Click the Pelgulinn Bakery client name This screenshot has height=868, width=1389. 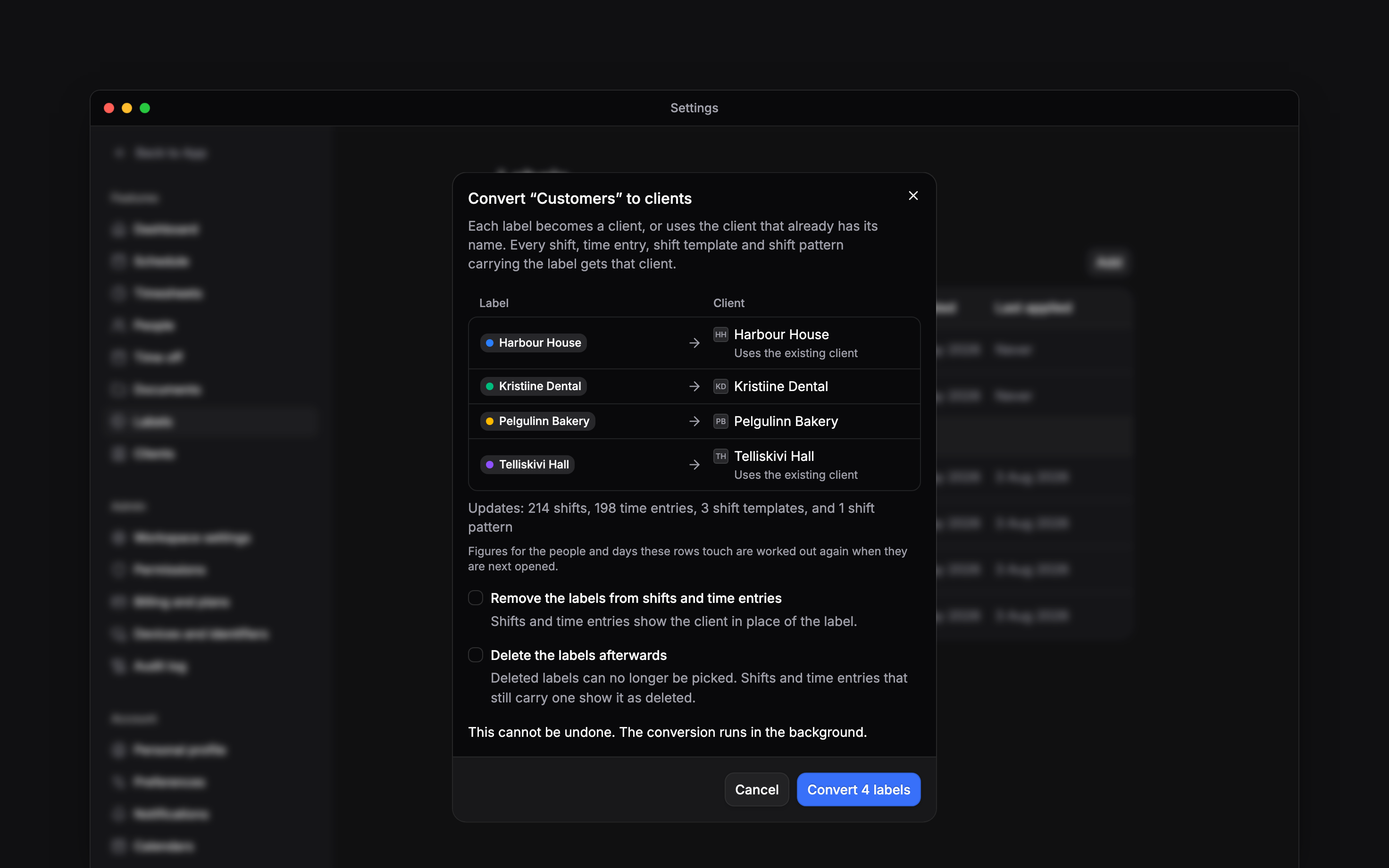click(x=786, y=421)
